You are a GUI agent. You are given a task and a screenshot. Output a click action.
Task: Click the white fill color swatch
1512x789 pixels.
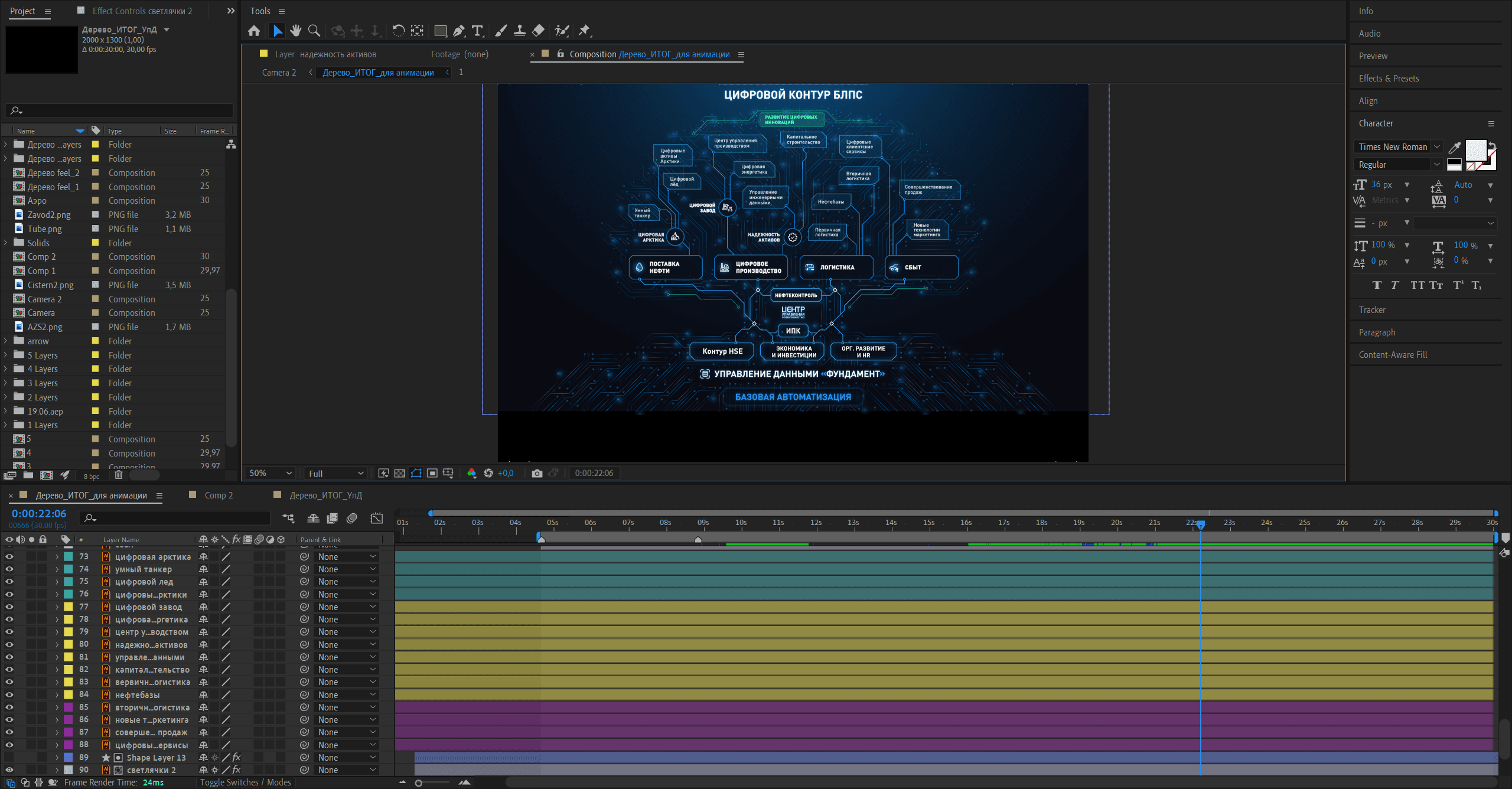1475,149
